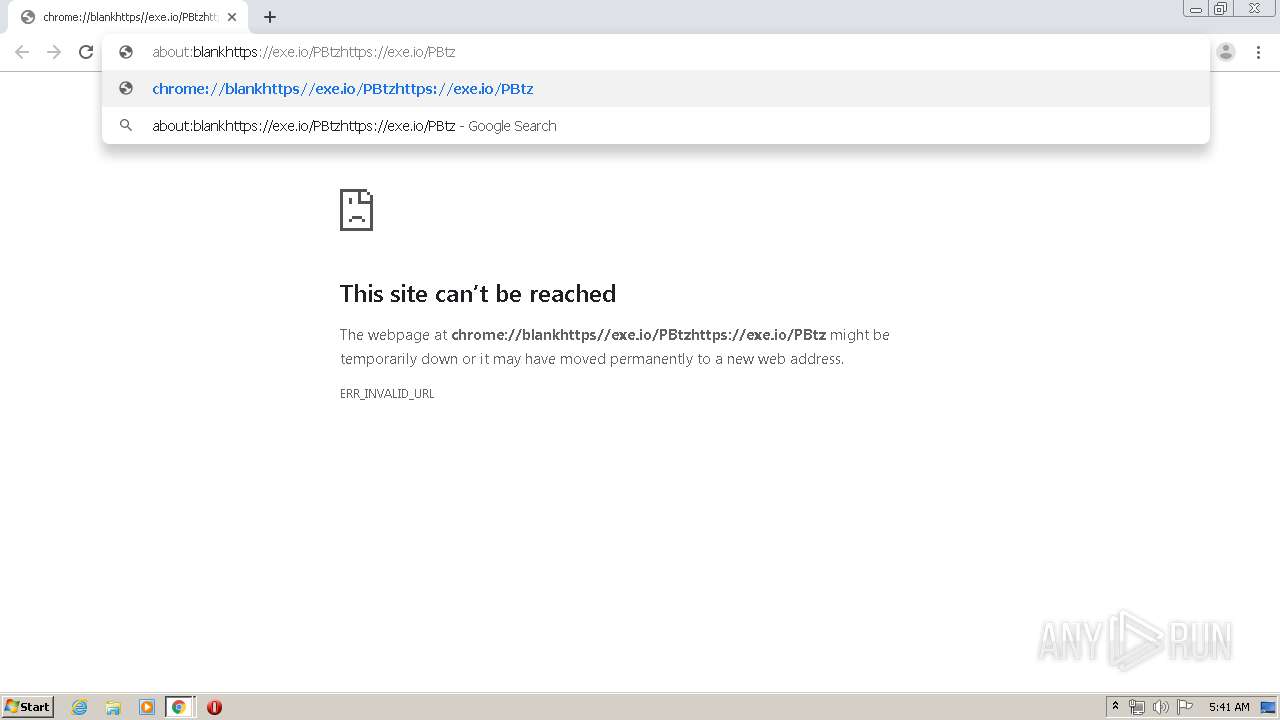This screenshot has height=720, width=1280.
Task: Open the Chrome profile avatar
Action: tap(1226, 52)
